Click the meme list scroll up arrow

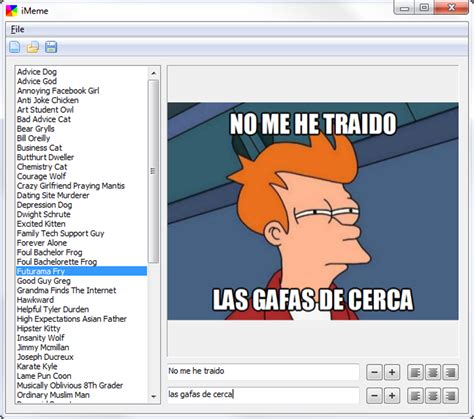click(153, 73)
